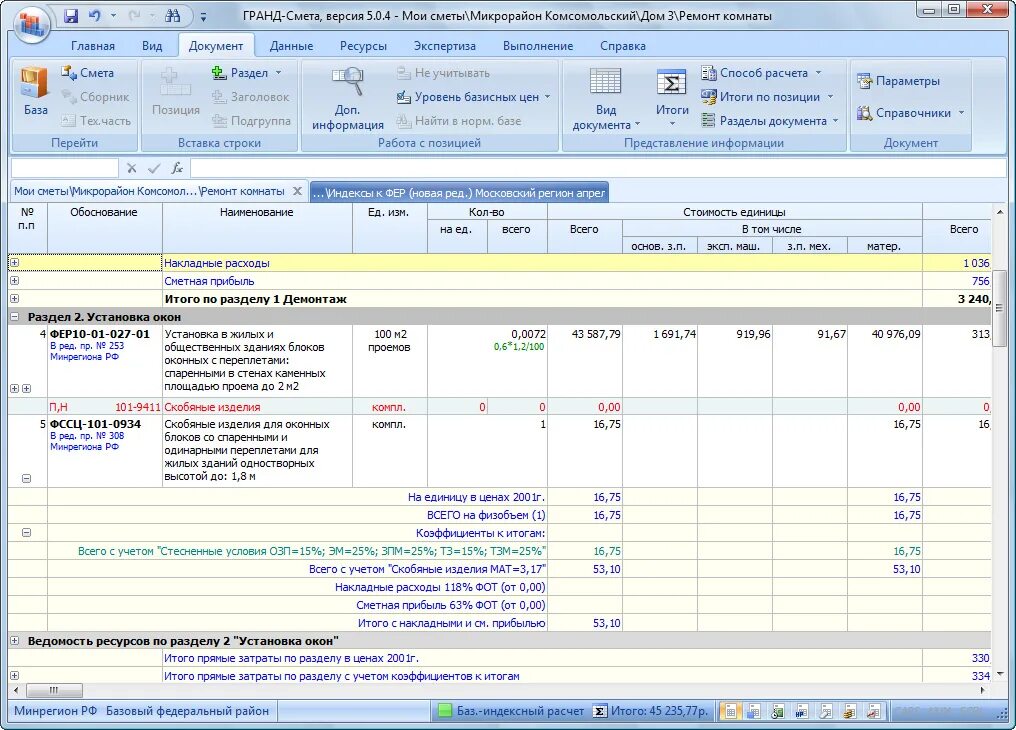The image size is (1016, 730).
Task: Open the Справочники dropdown arrow
Action: click(x=962, y=113)
